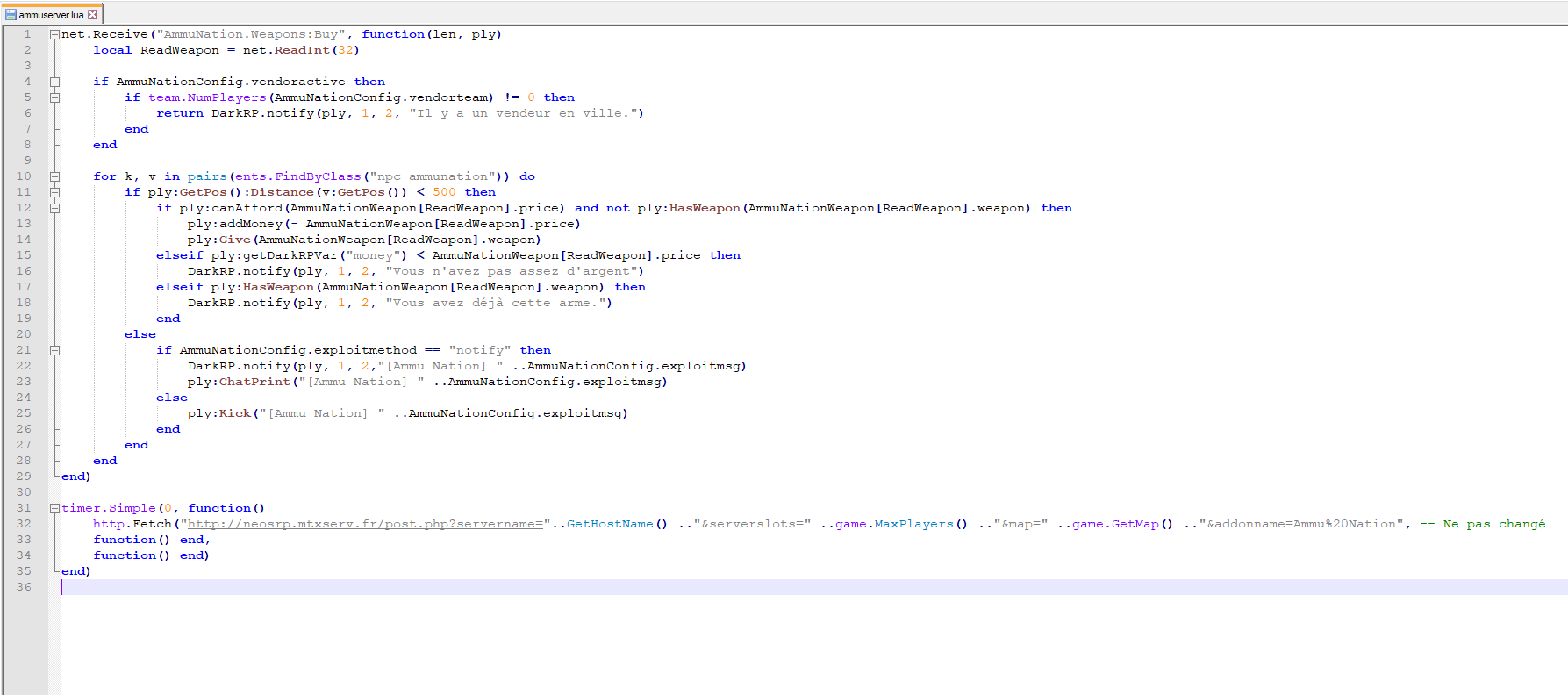
Task: Place cursor on empty line 36
Action: tap(813, 587)
